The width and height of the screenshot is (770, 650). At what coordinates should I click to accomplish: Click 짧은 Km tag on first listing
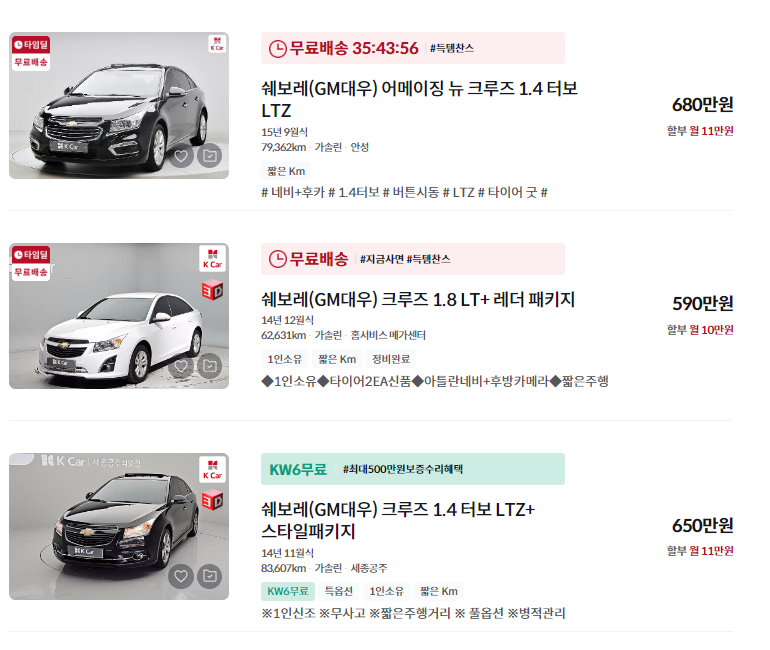pos(286,171)
